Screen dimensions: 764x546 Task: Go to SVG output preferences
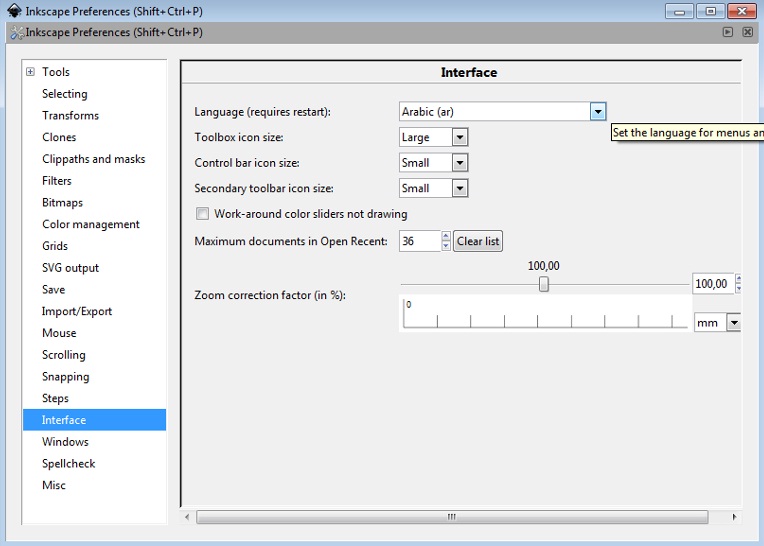(x=70, y=267)
